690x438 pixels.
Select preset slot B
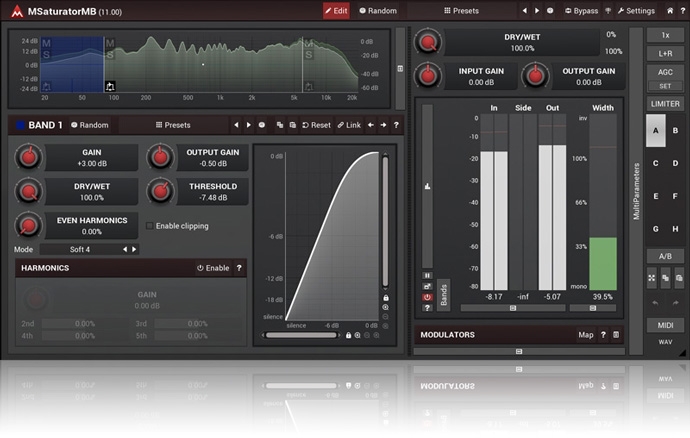(x=676, y=130)
